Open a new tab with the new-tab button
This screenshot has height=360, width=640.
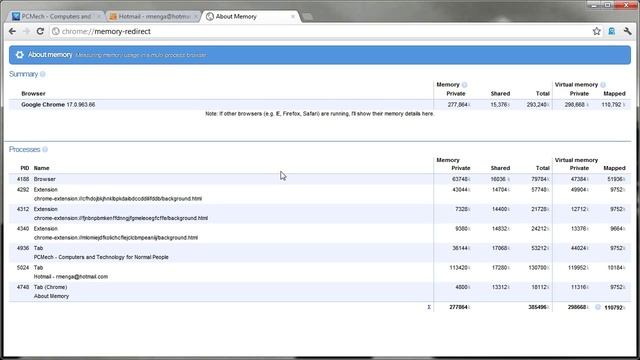click(307, 17)
